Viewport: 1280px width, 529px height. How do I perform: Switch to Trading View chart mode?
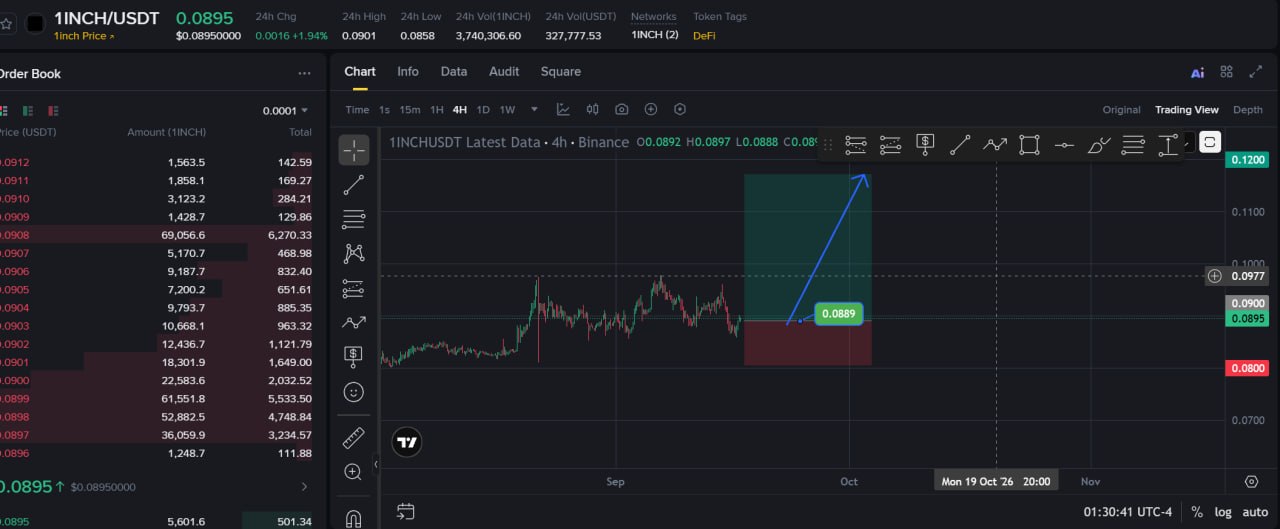point(1187,109)
